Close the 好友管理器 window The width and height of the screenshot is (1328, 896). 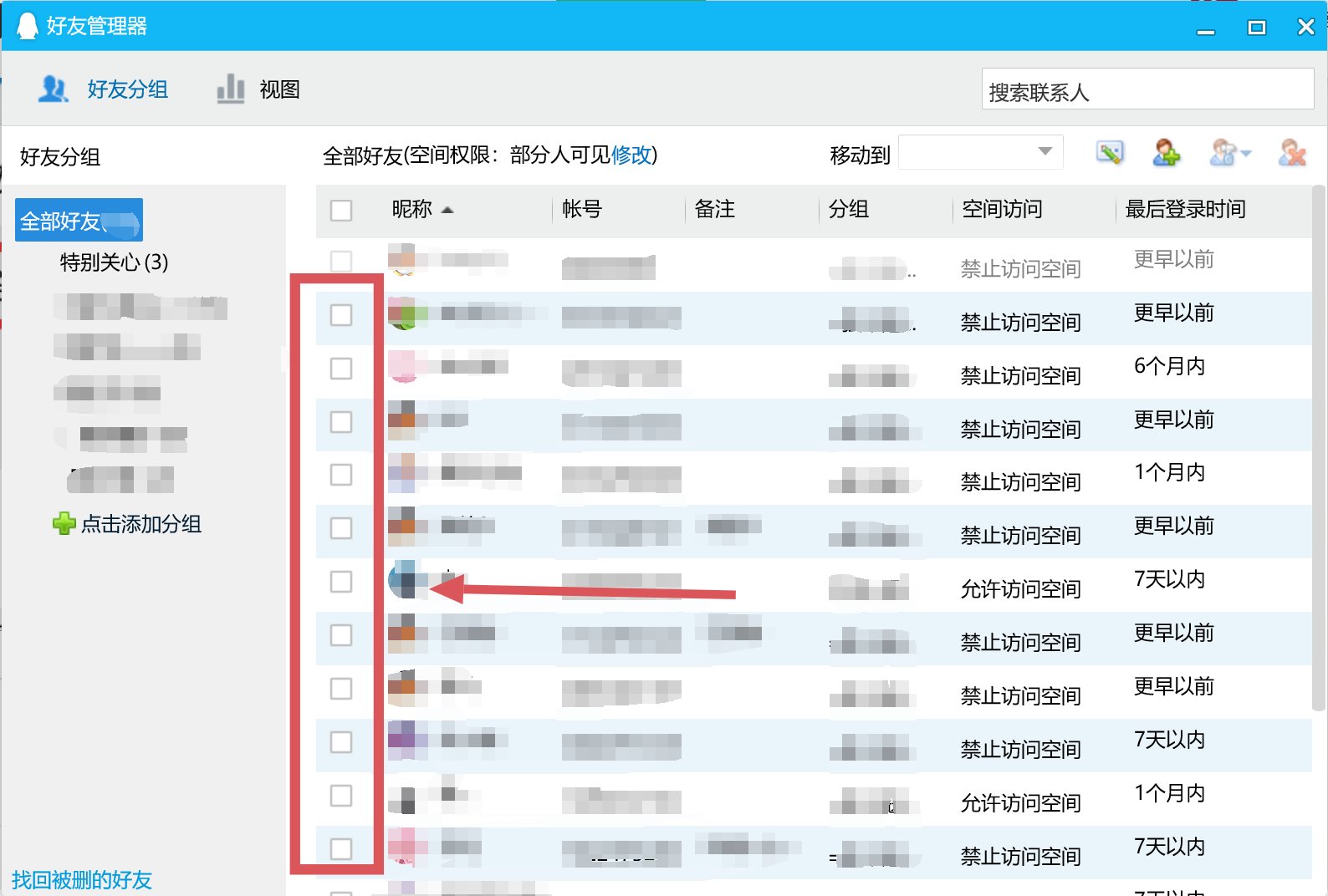(1305, 28)
